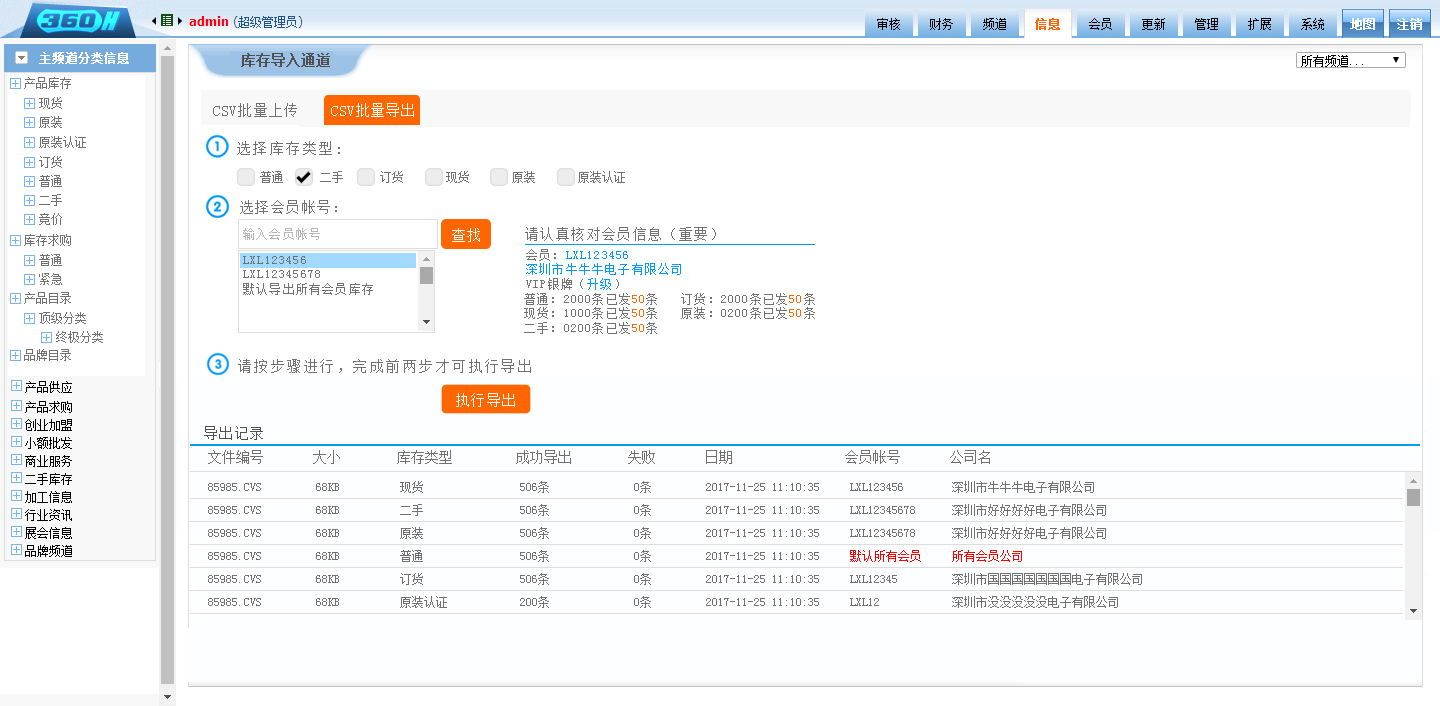
Task: Click the 库存类型 column header
Action: coord(424,457)
